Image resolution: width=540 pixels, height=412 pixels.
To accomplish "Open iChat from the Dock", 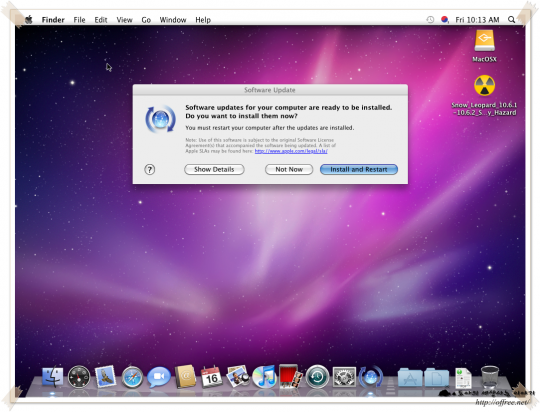I will [x=159, y=377].
